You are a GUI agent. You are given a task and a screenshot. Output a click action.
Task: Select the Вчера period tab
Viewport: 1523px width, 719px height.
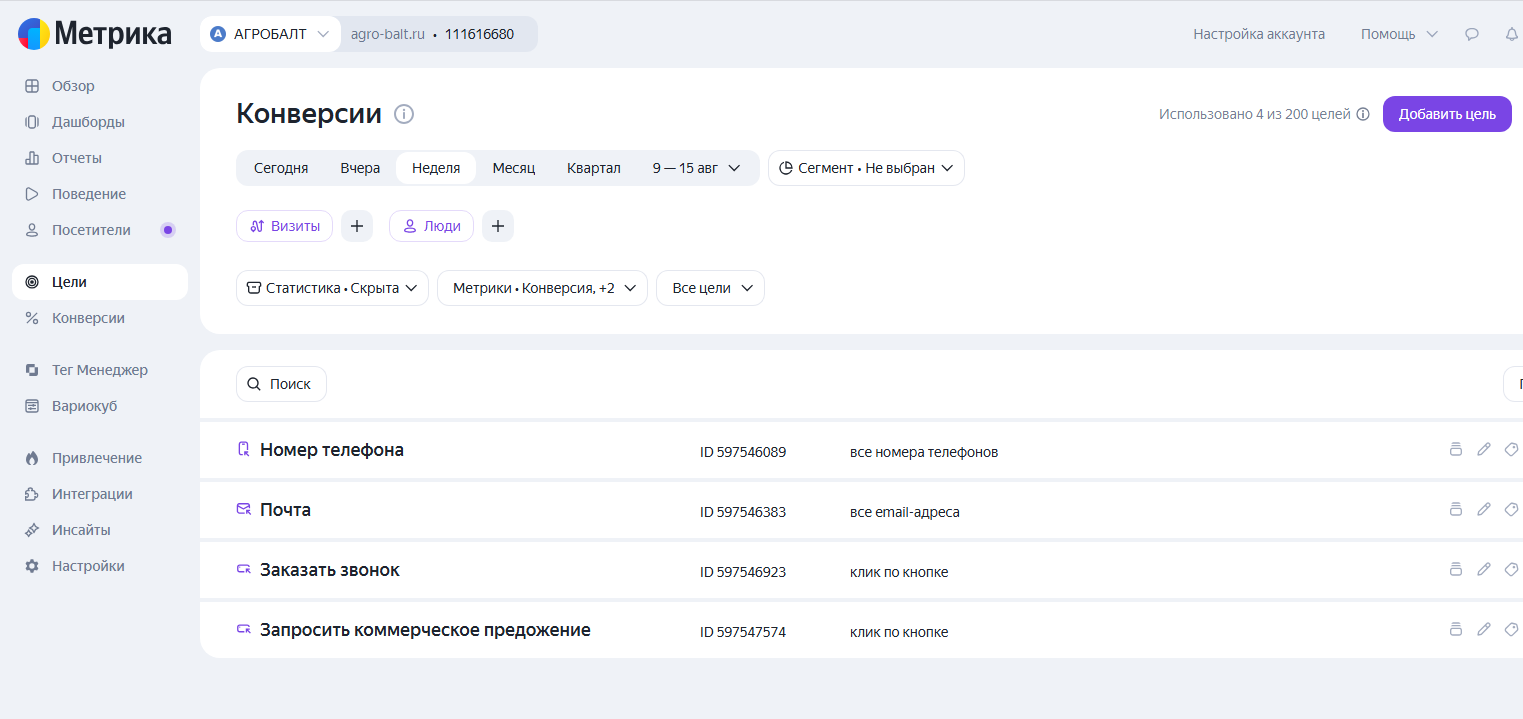tap(360, 168)
